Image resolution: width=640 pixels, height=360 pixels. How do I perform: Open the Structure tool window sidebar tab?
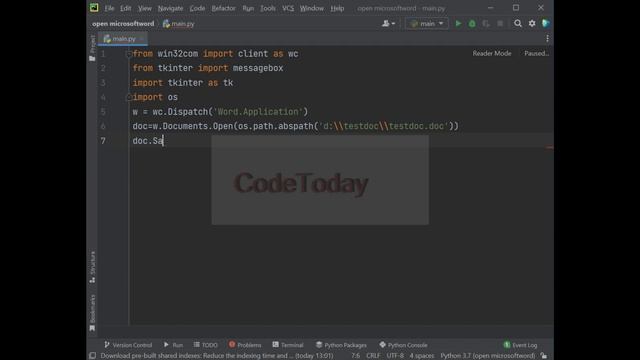pyautogui.click(x=93, y=267)
